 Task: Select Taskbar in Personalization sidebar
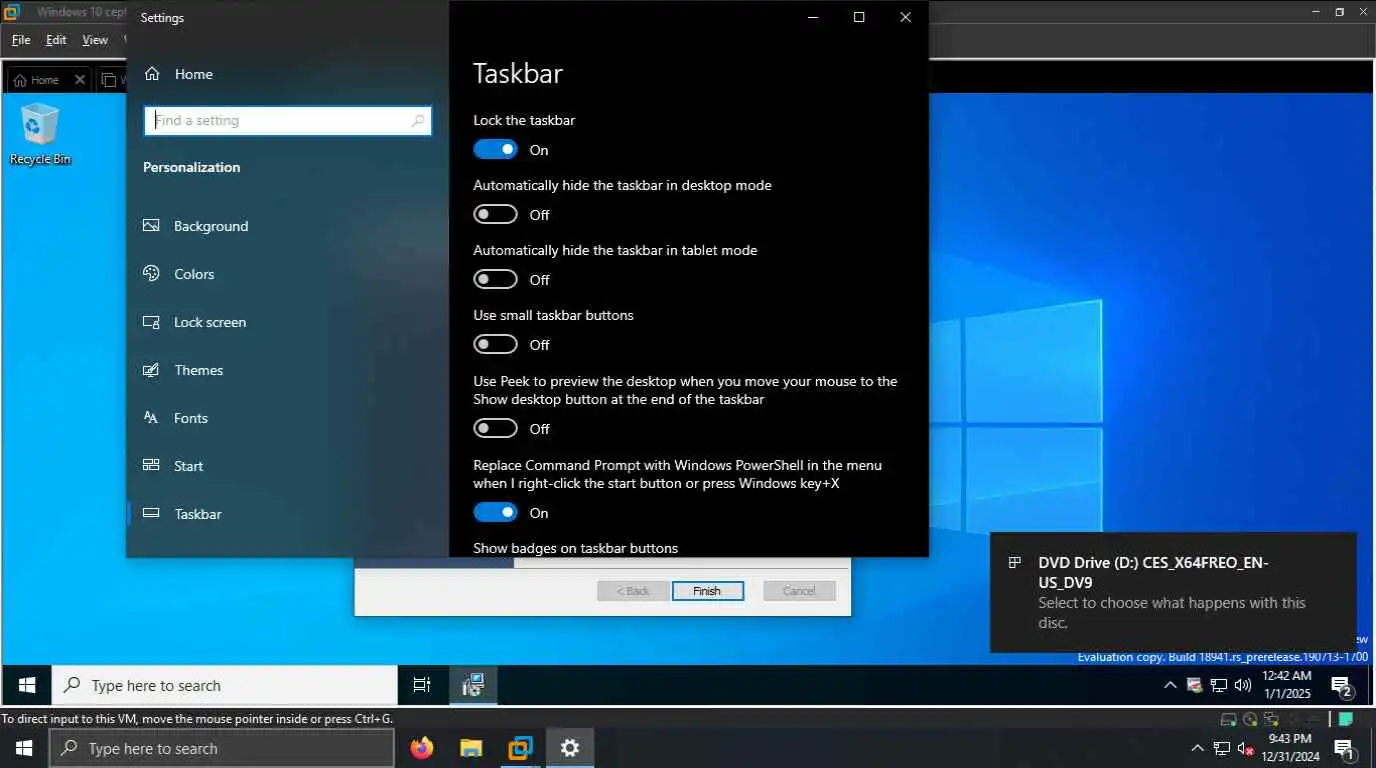182,514
